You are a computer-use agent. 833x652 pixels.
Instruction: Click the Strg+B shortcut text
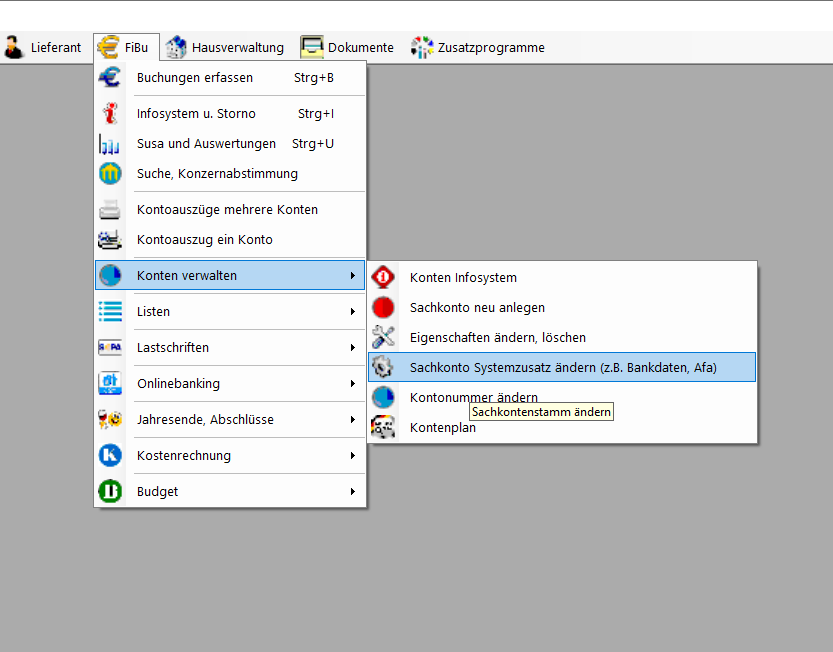tap(314, 78)
